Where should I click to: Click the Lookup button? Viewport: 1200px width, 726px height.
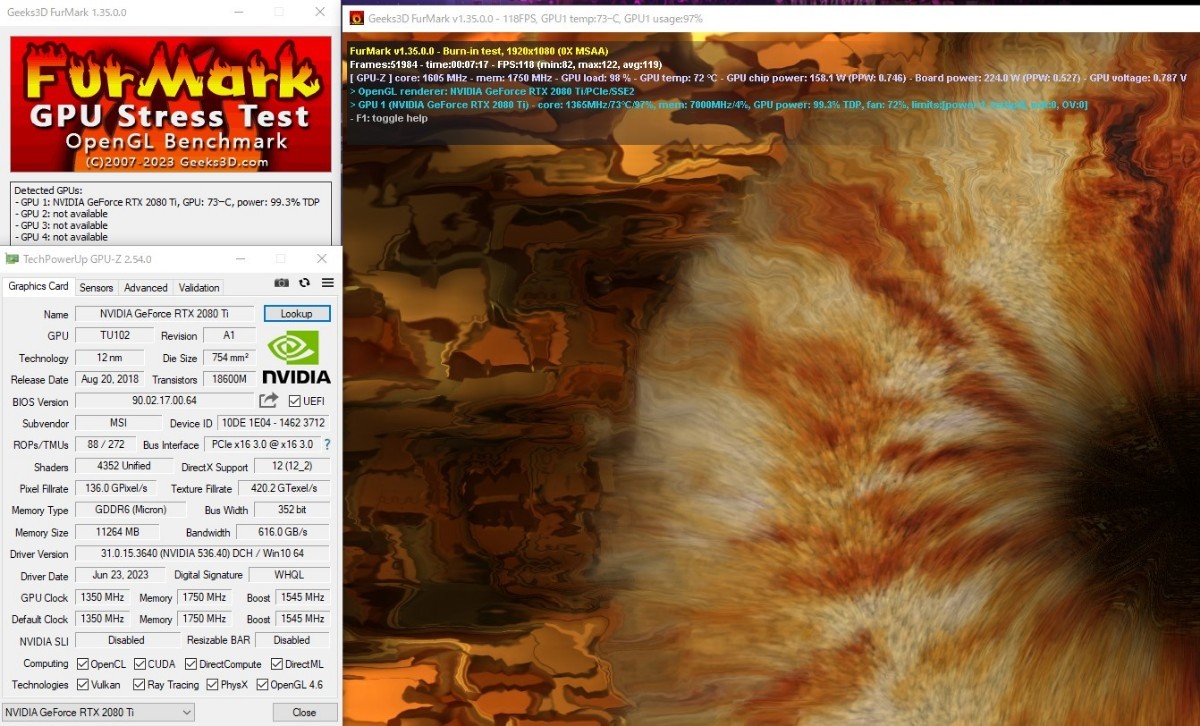pos(297,313)
